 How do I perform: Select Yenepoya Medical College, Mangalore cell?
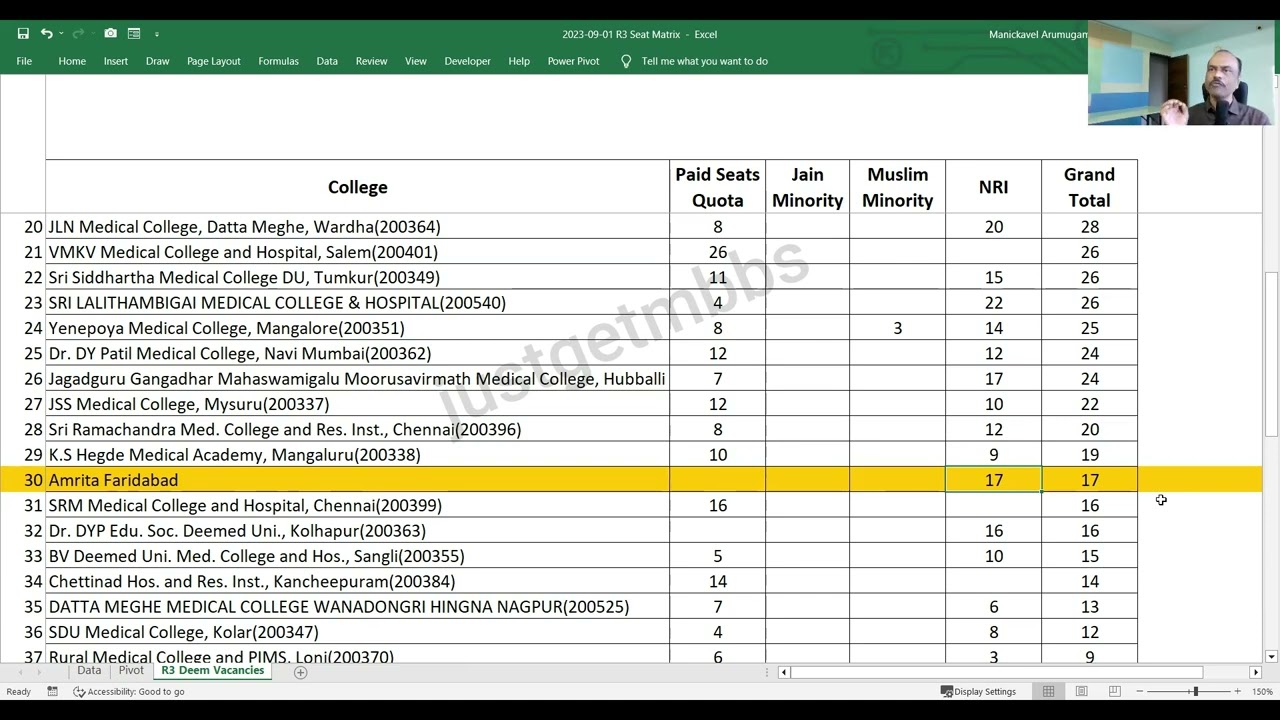[357, 328]
